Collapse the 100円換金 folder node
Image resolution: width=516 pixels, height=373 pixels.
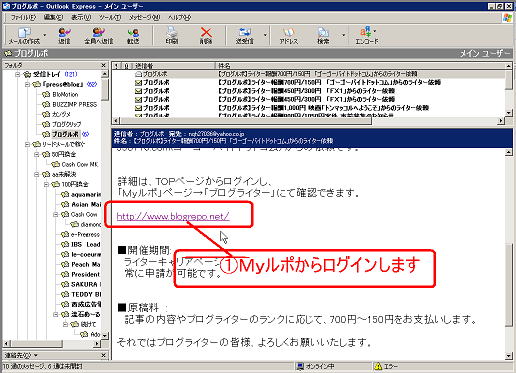pos(46,184)
